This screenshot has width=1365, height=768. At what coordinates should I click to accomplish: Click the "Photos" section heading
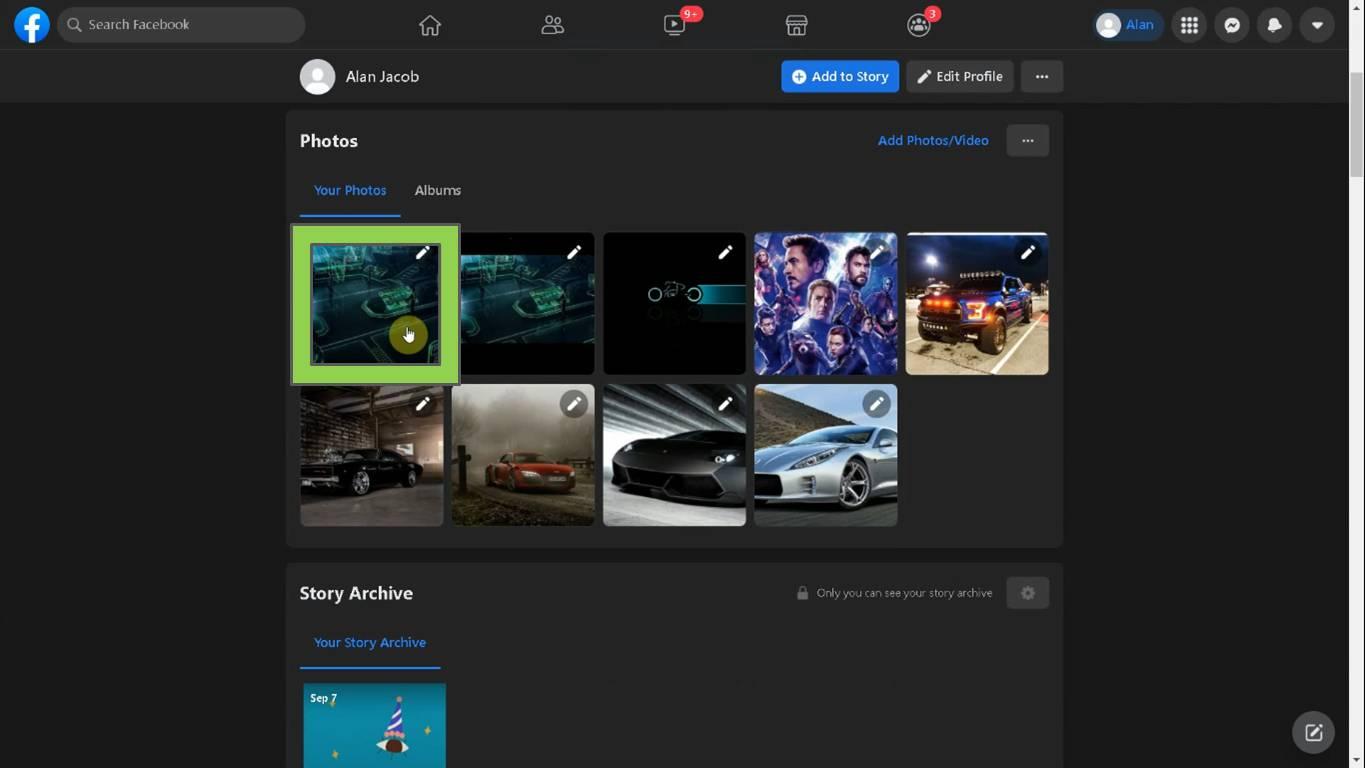pyautogui.click(x=329, y=141)
